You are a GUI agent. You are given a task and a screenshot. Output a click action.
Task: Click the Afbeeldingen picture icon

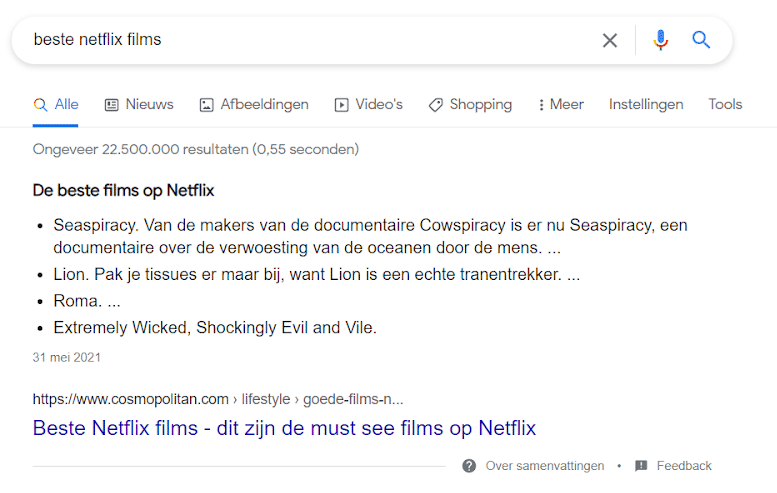(207, 105)
